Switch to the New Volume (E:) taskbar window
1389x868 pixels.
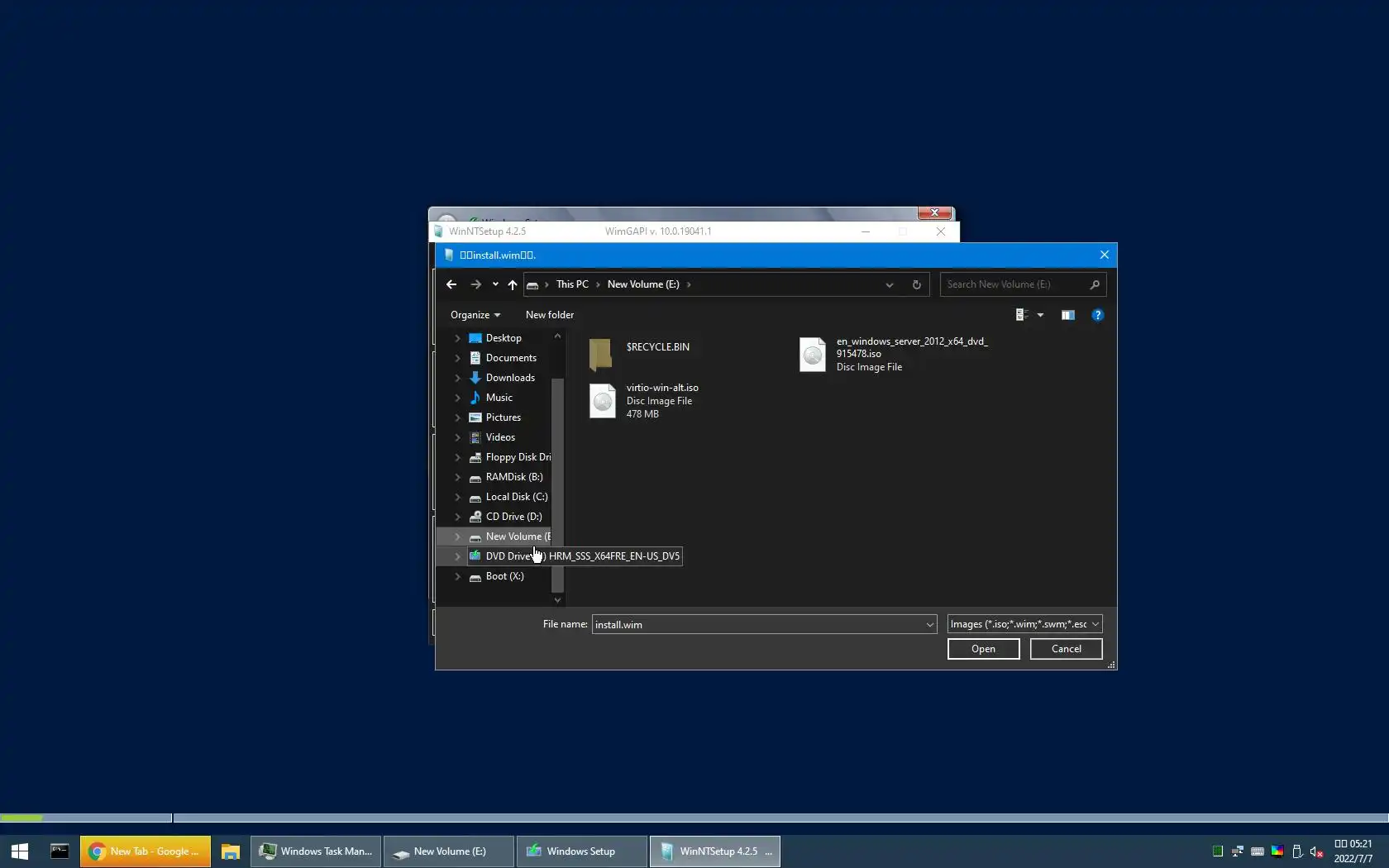449,851
